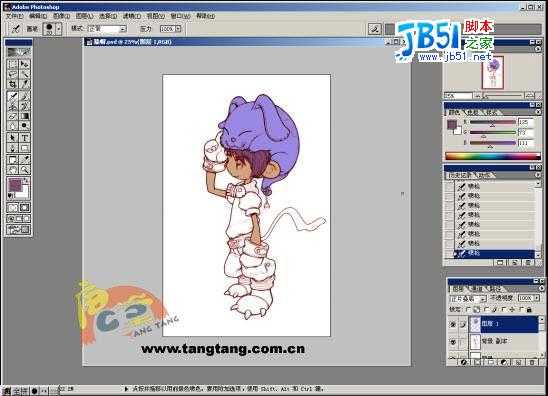
Task: Select the Rectangular Marquee tool
Action: coord(13,64)
